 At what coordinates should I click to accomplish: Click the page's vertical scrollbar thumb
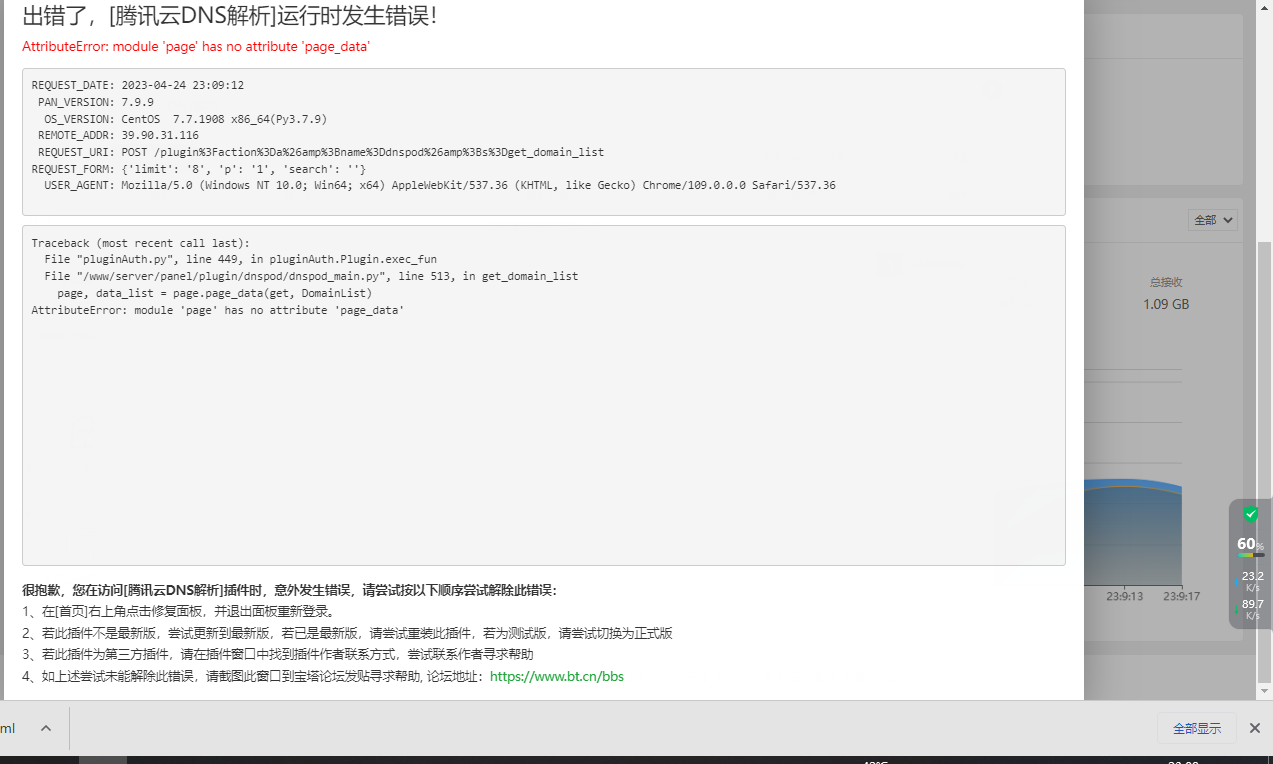click(x=1265, y=460)
